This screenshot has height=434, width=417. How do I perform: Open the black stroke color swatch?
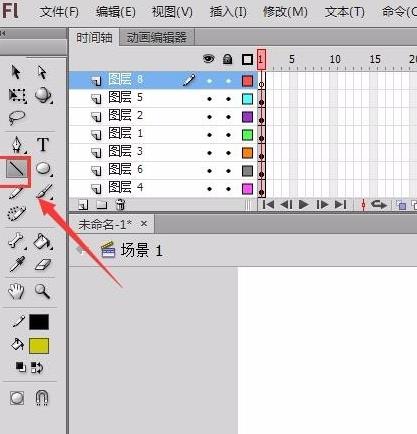pyautogui.click(x=39, y=322)
